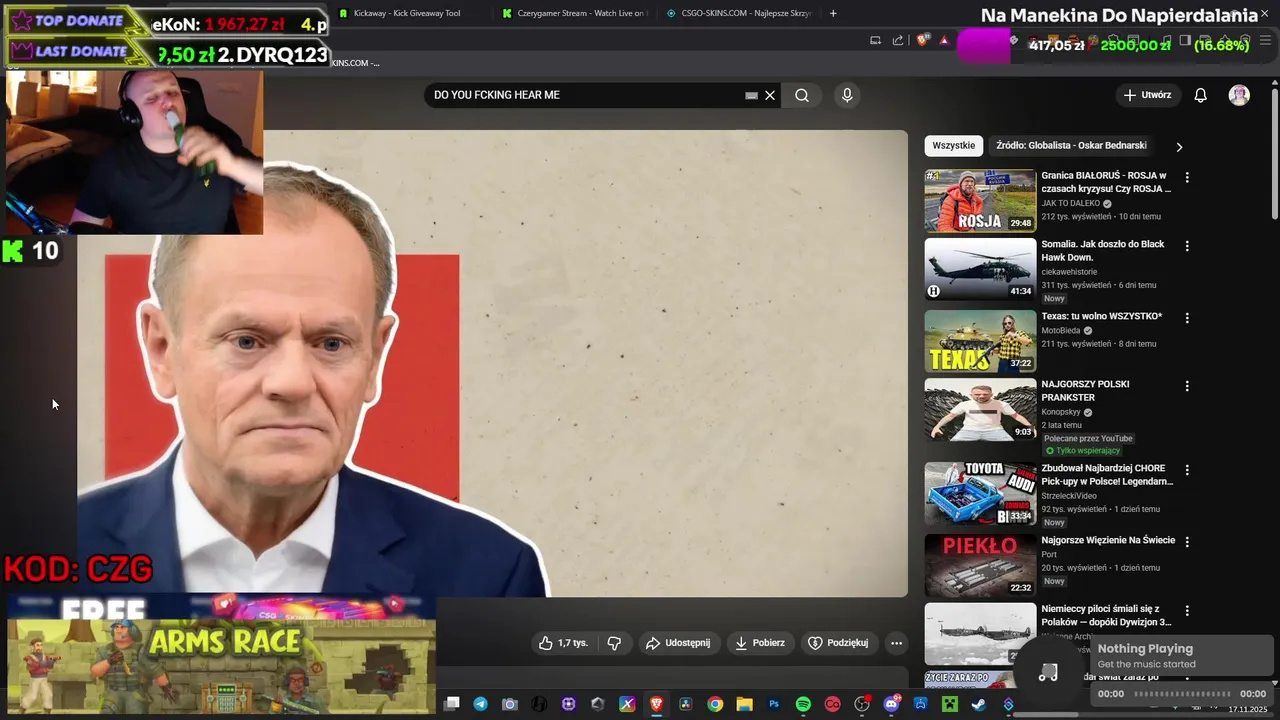Visit the JAK TO DALEKO channel
1280x720 pixels.
1069,203
